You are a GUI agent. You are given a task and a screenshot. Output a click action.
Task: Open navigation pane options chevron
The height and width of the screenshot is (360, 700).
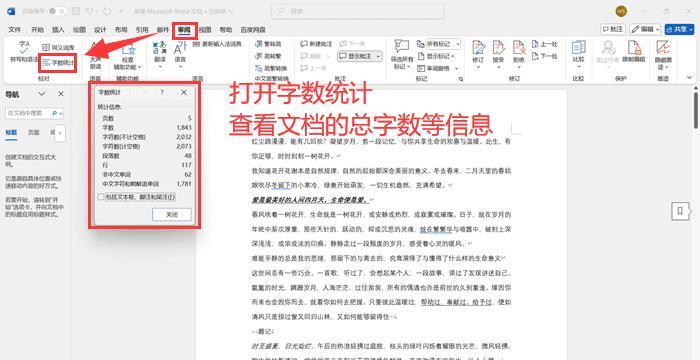[42, 94]
